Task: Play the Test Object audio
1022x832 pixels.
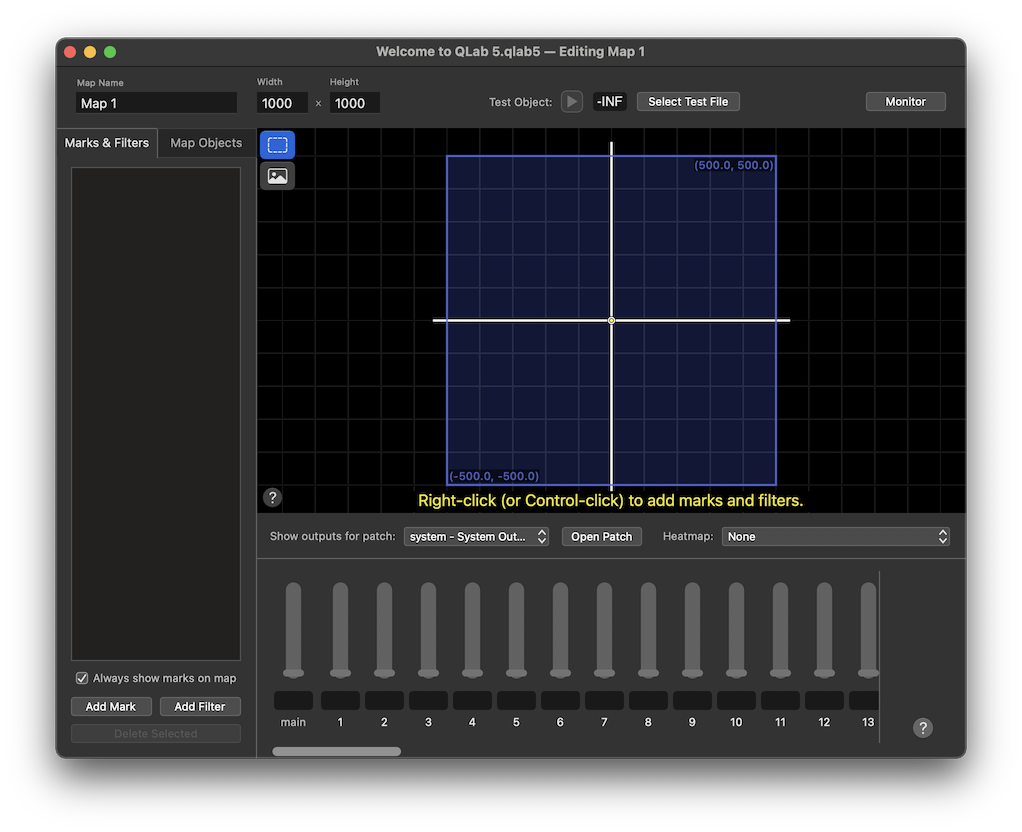Action: [x=571, y=100]
